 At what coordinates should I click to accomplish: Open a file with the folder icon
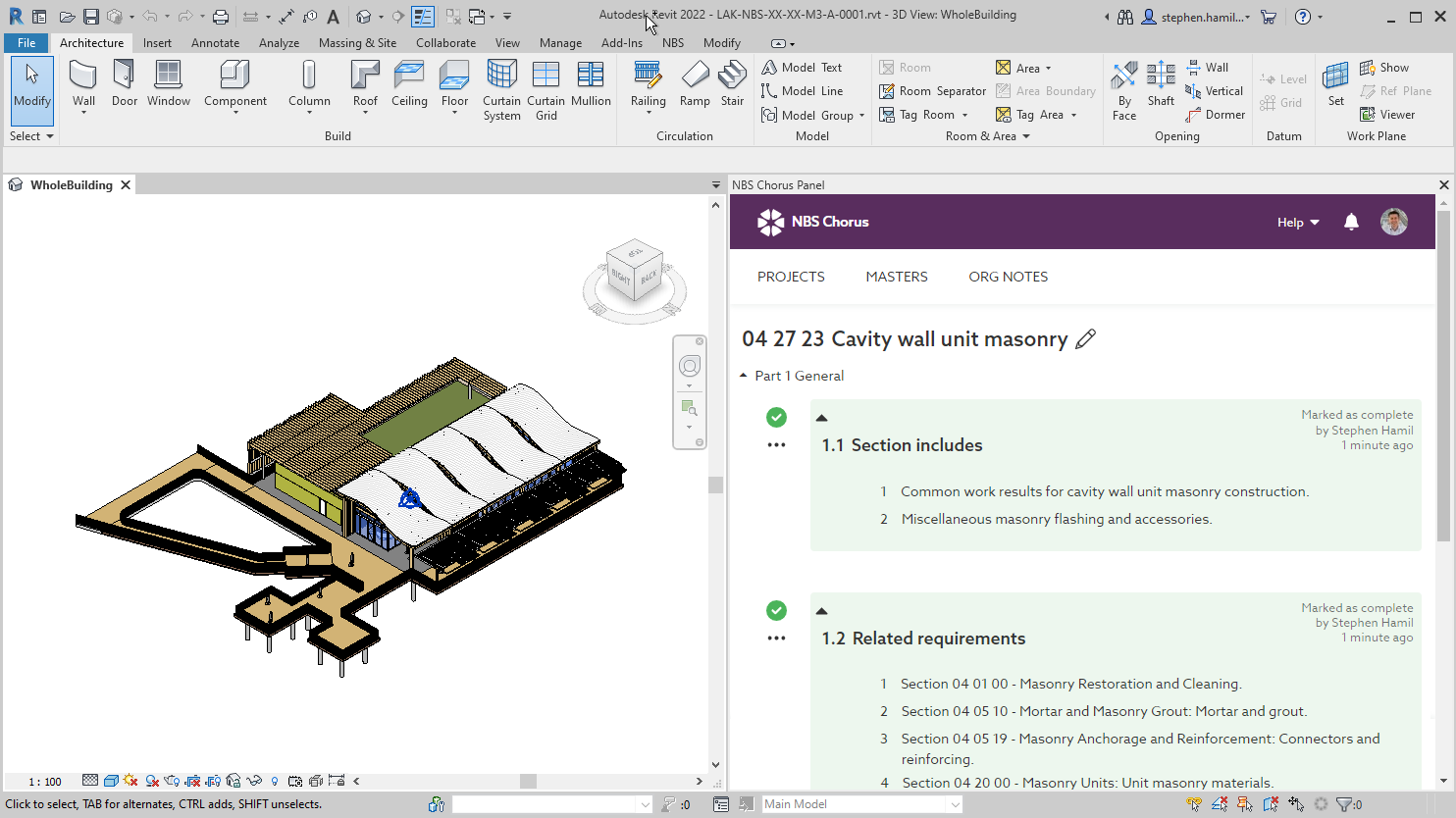pos(67,17)
